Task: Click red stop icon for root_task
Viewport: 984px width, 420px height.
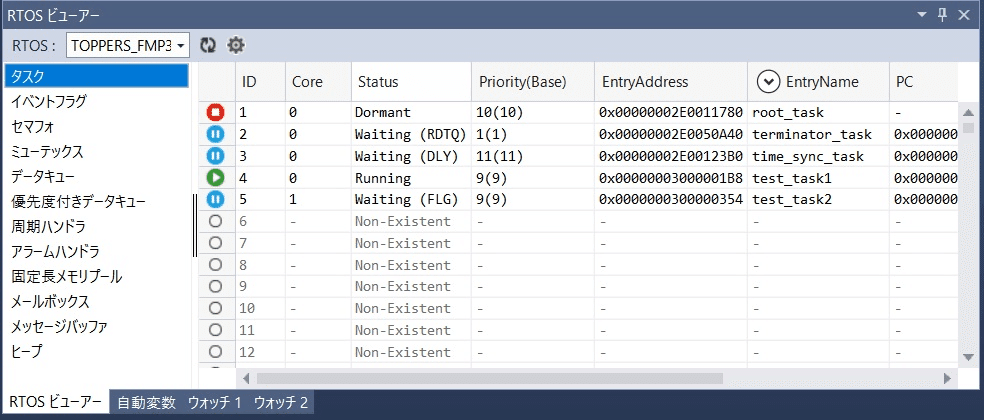Action: coord(216,113)
